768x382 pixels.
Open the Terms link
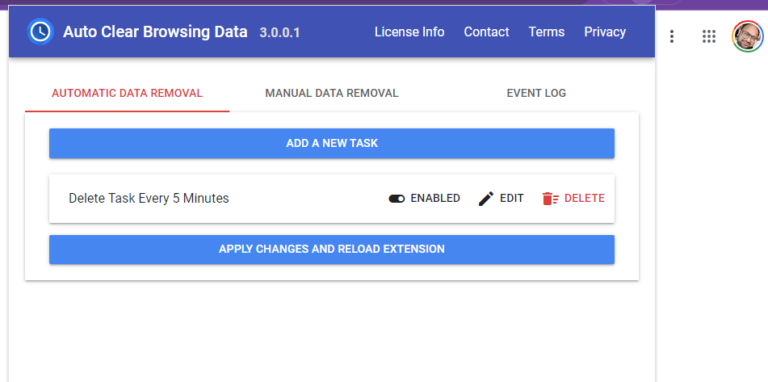click(x=547, y=32)
